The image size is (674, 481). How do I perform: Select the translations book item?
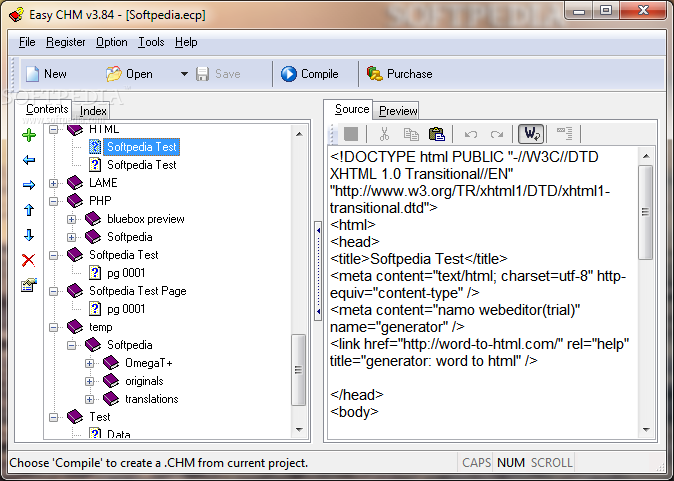click(x=151, y=399)
